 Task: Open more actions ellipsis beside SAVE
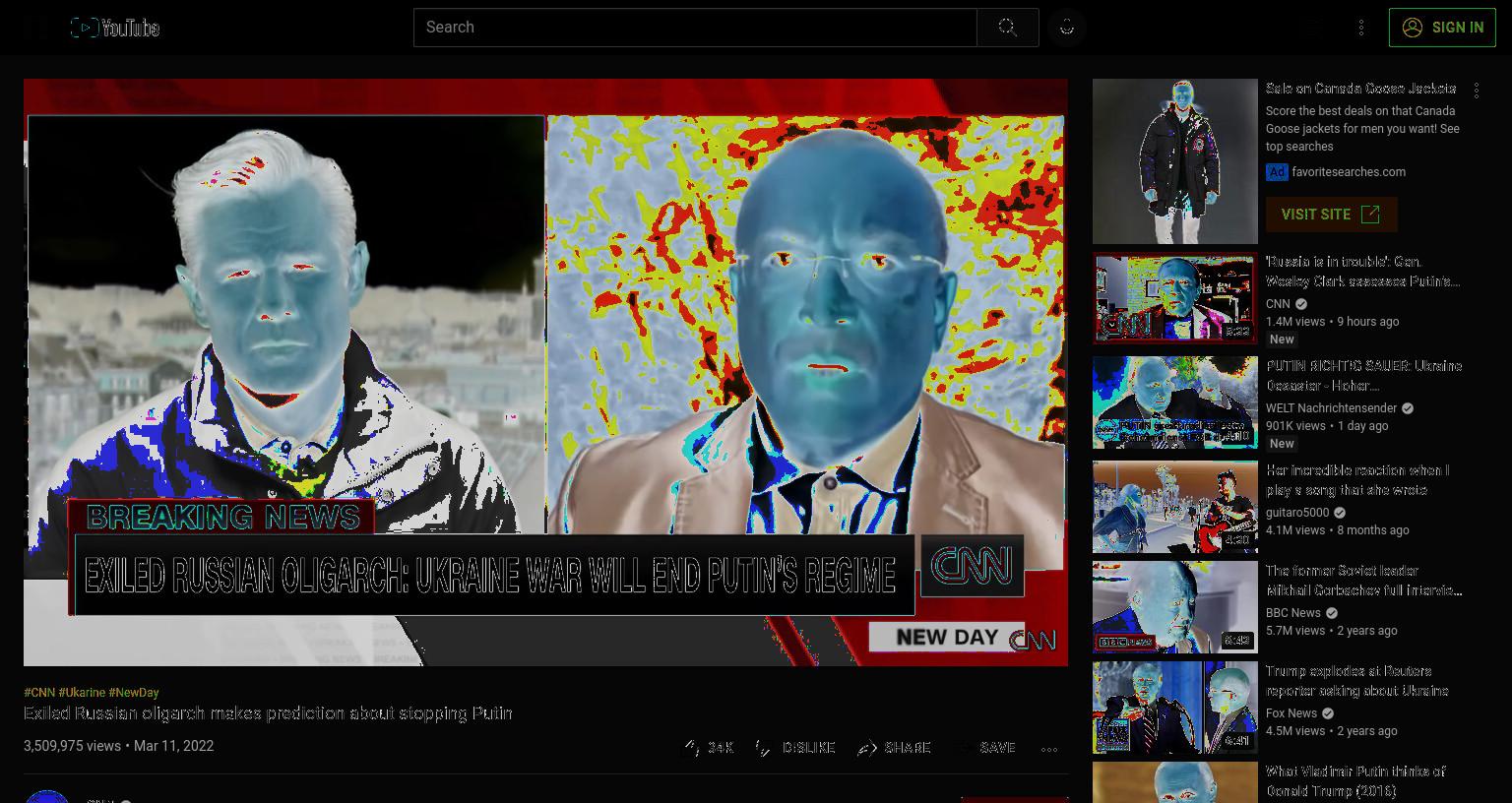point(1049,749)
